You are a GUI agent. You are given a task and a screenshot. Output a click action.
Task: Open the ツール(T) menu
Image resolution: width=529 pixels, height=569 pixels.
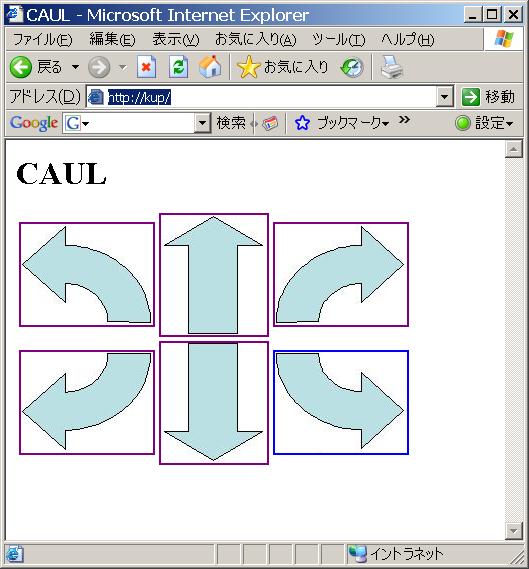coord(339,39)
